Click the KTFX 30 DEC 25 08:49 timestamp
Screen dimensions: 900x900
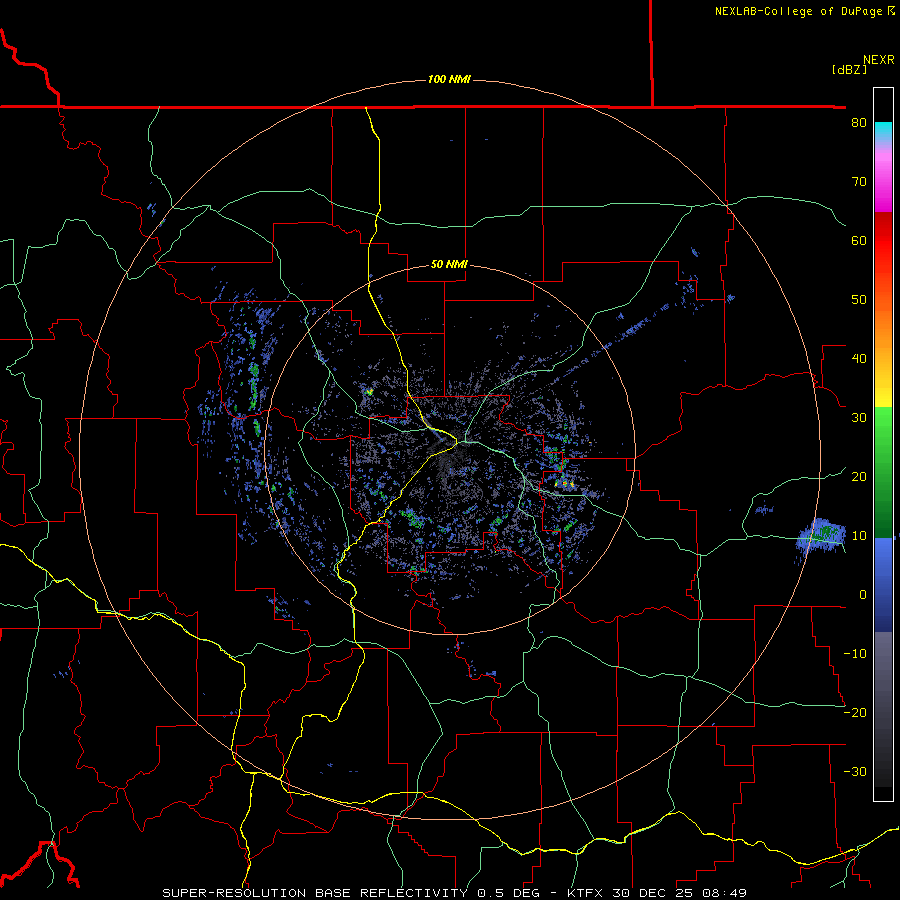tap(657, 893)
